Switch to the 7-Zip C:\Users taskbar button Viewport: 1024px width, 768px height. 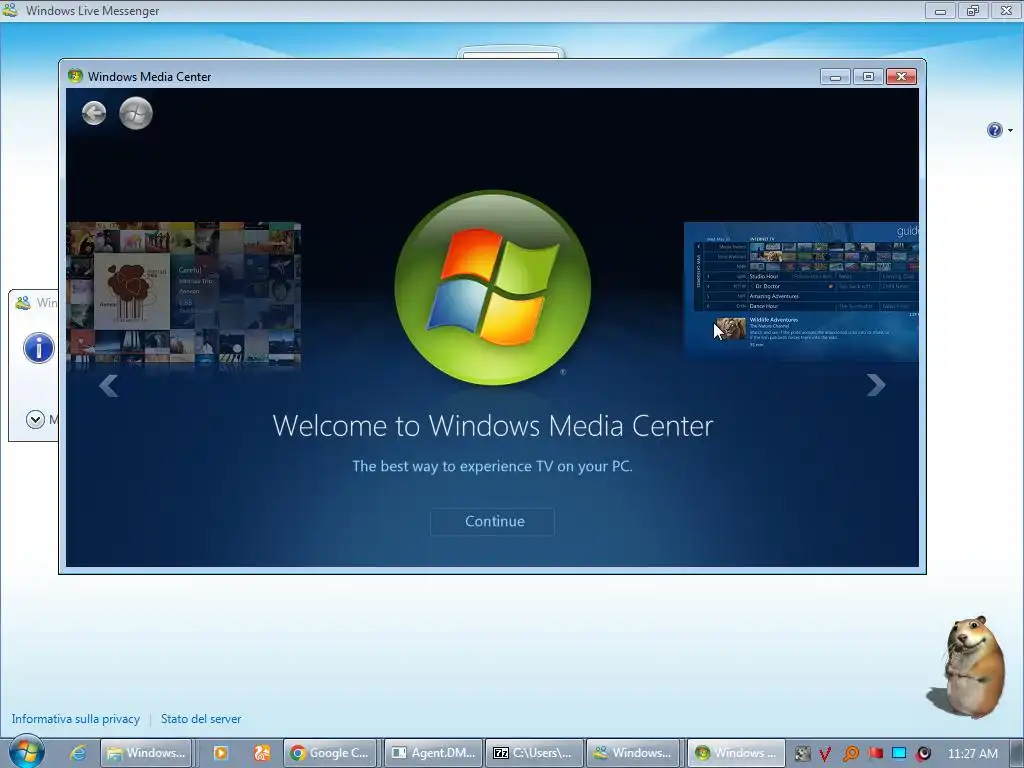coord(534,753)
